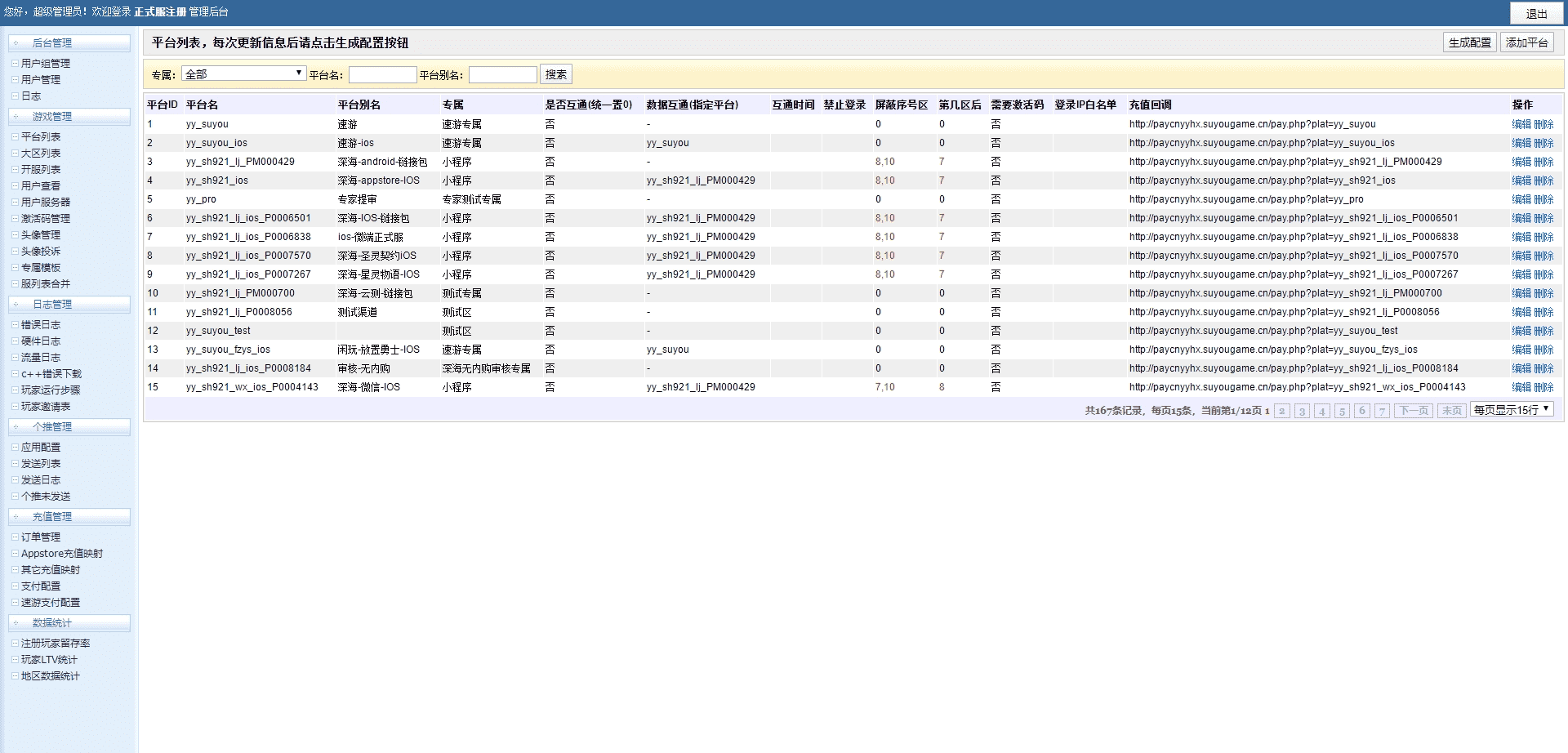
Task: Focus the 平台名 input field
Action: point(382,75)
